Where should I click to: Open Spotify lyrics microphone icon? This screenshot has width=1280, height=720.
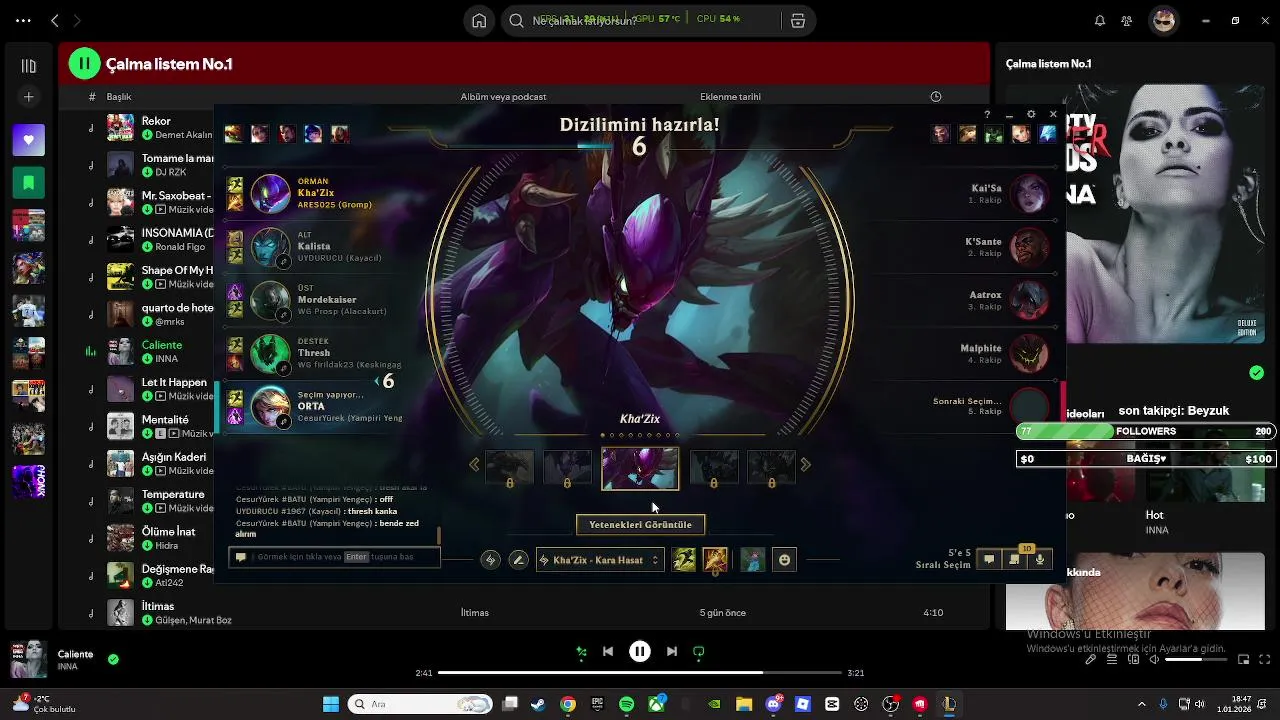(1091, 660)
